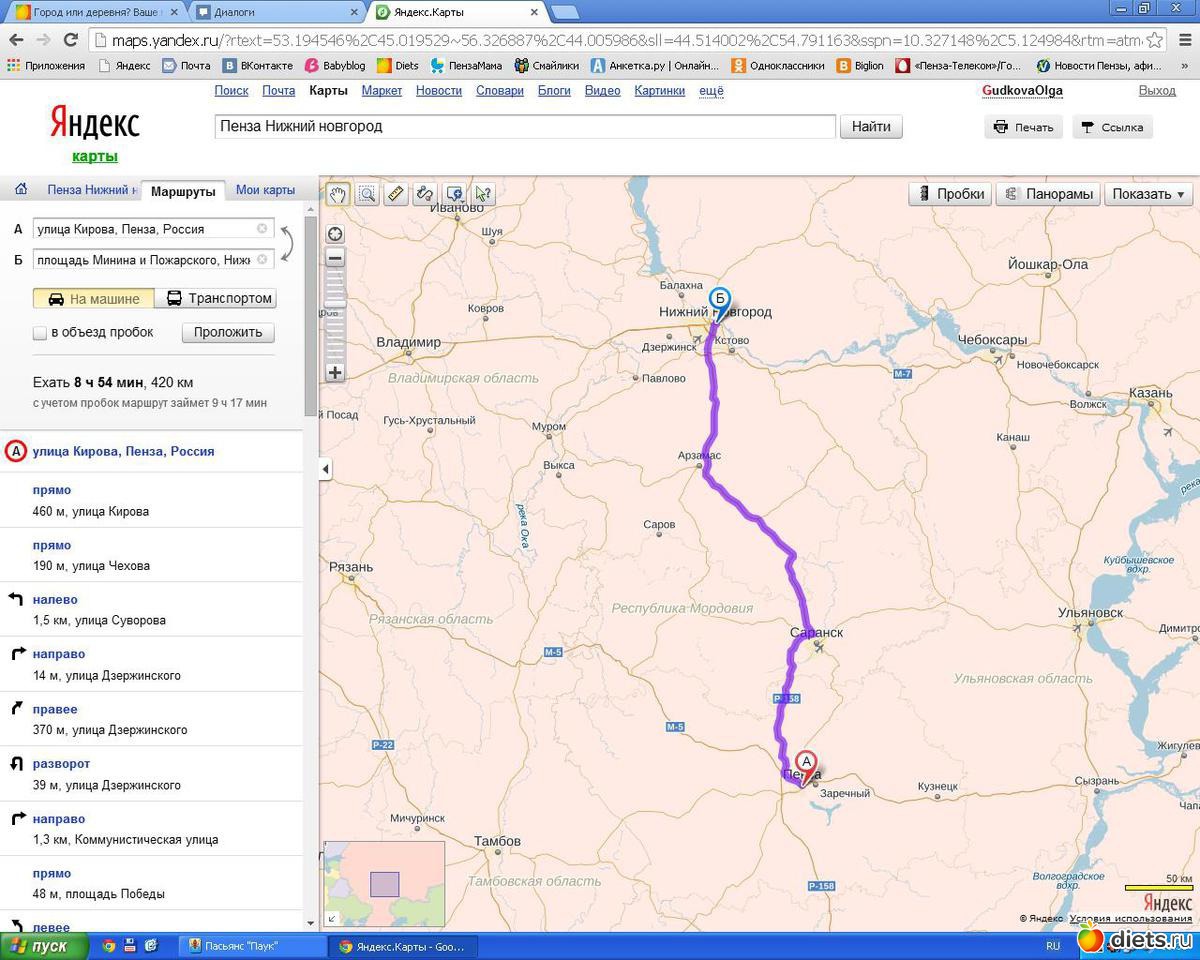Clear the point A address field
The image size is (1200, 960).
(x=262, y=229)
